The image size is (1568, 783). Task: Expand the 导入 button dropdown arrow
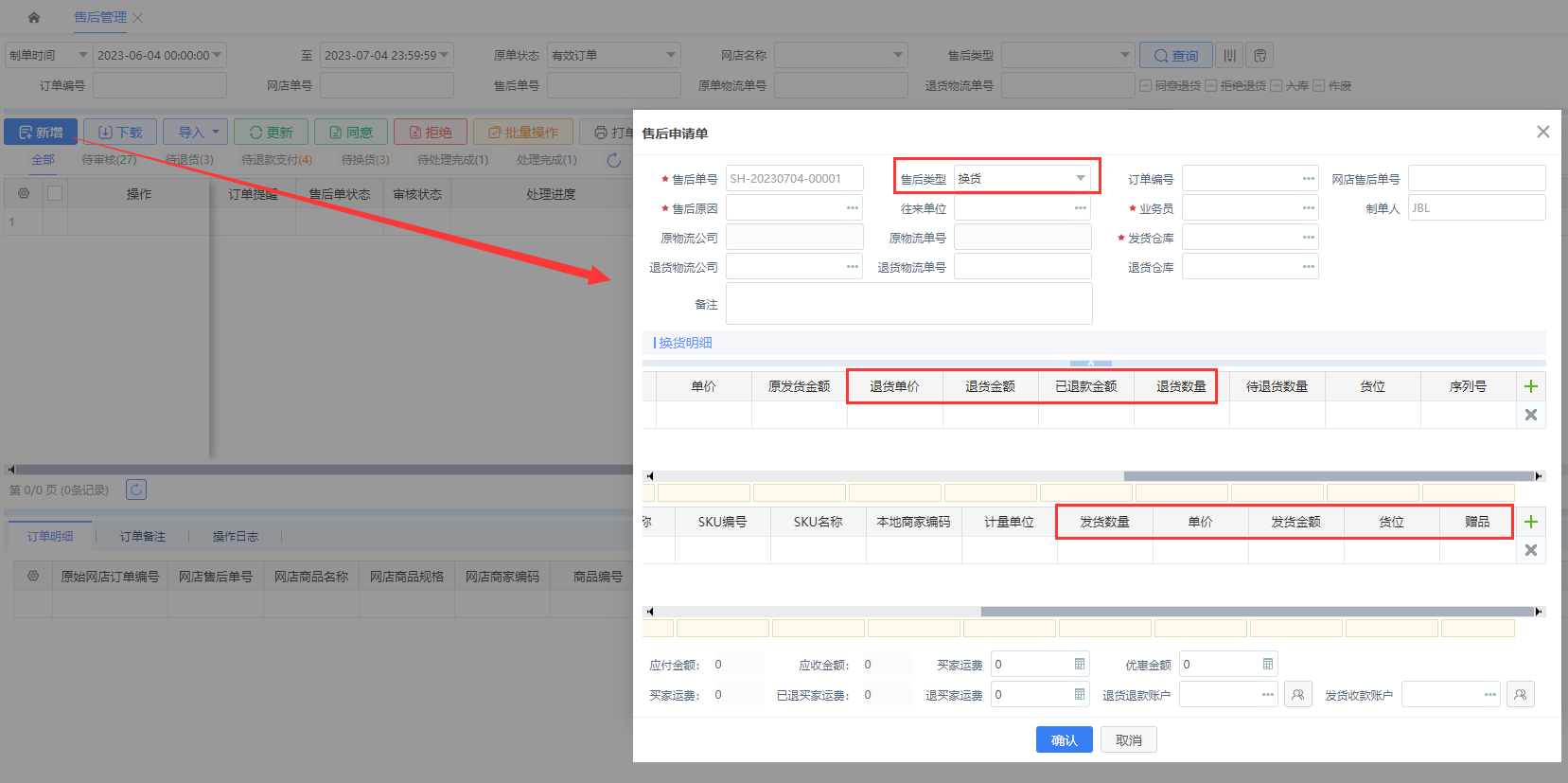(216, 132)
